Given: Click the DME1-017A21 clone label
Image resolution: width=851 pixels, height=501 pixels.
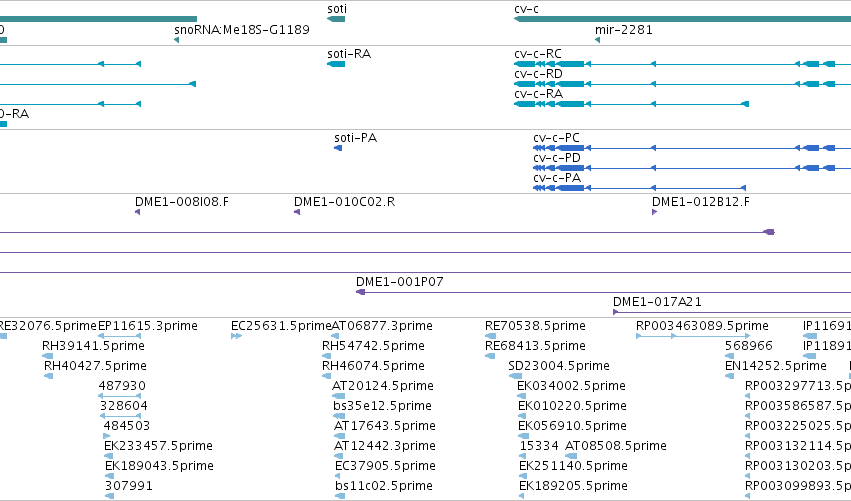Looking at the screenshot, I should pos(657,302).
